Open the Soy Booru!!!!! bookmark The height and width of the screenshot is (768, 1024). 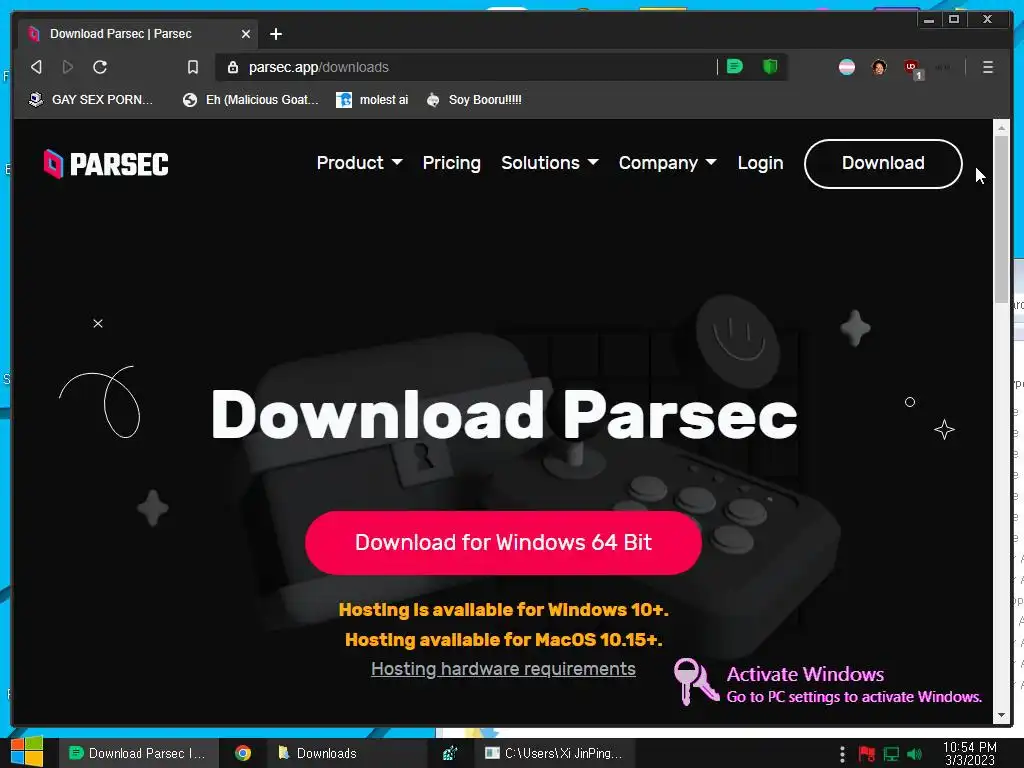(474, 100)
